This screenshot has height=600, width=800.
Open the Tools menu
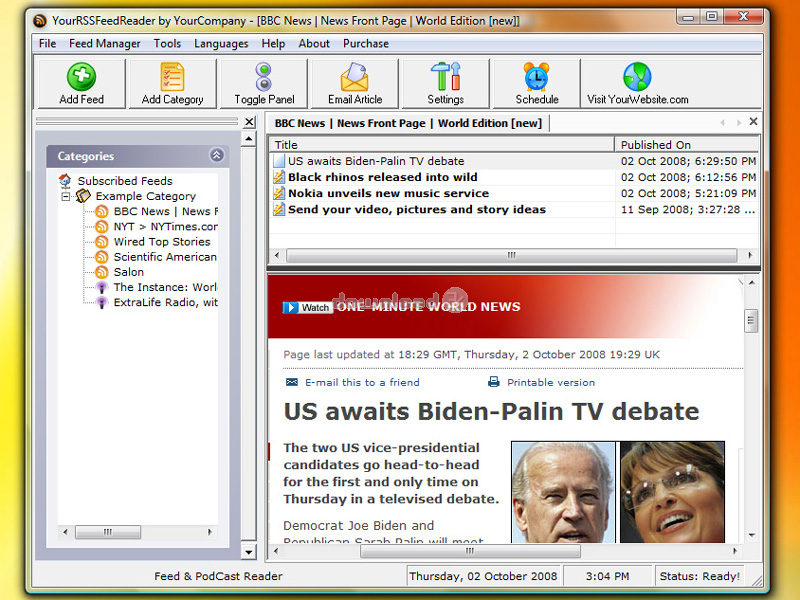tap(167, 43)
